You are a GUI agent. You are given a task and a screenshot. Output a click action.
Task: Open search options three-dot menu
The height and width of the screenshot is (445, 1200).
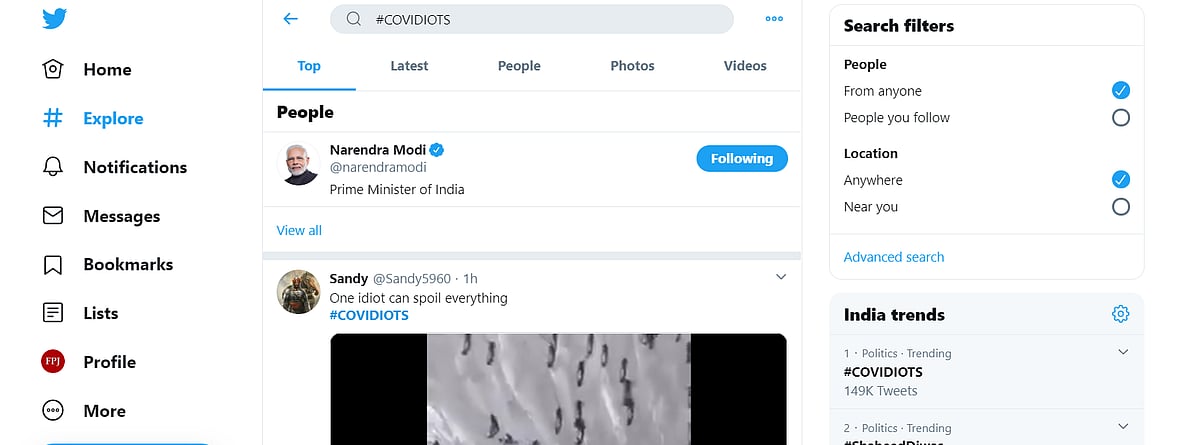coord(774,19)
